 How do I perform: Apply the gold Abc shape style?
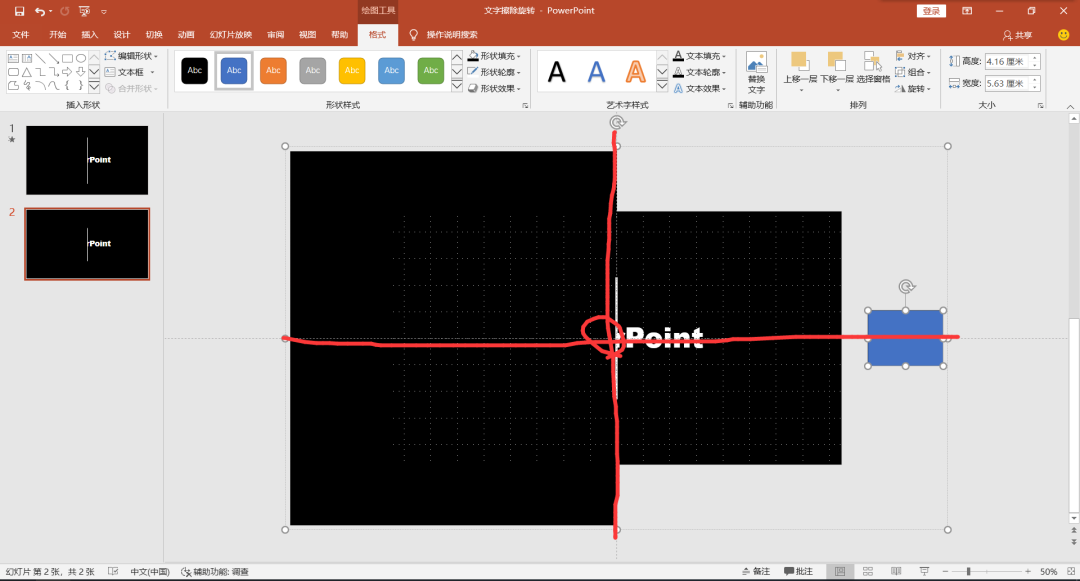pyautogui.click(x=352, y=70)
